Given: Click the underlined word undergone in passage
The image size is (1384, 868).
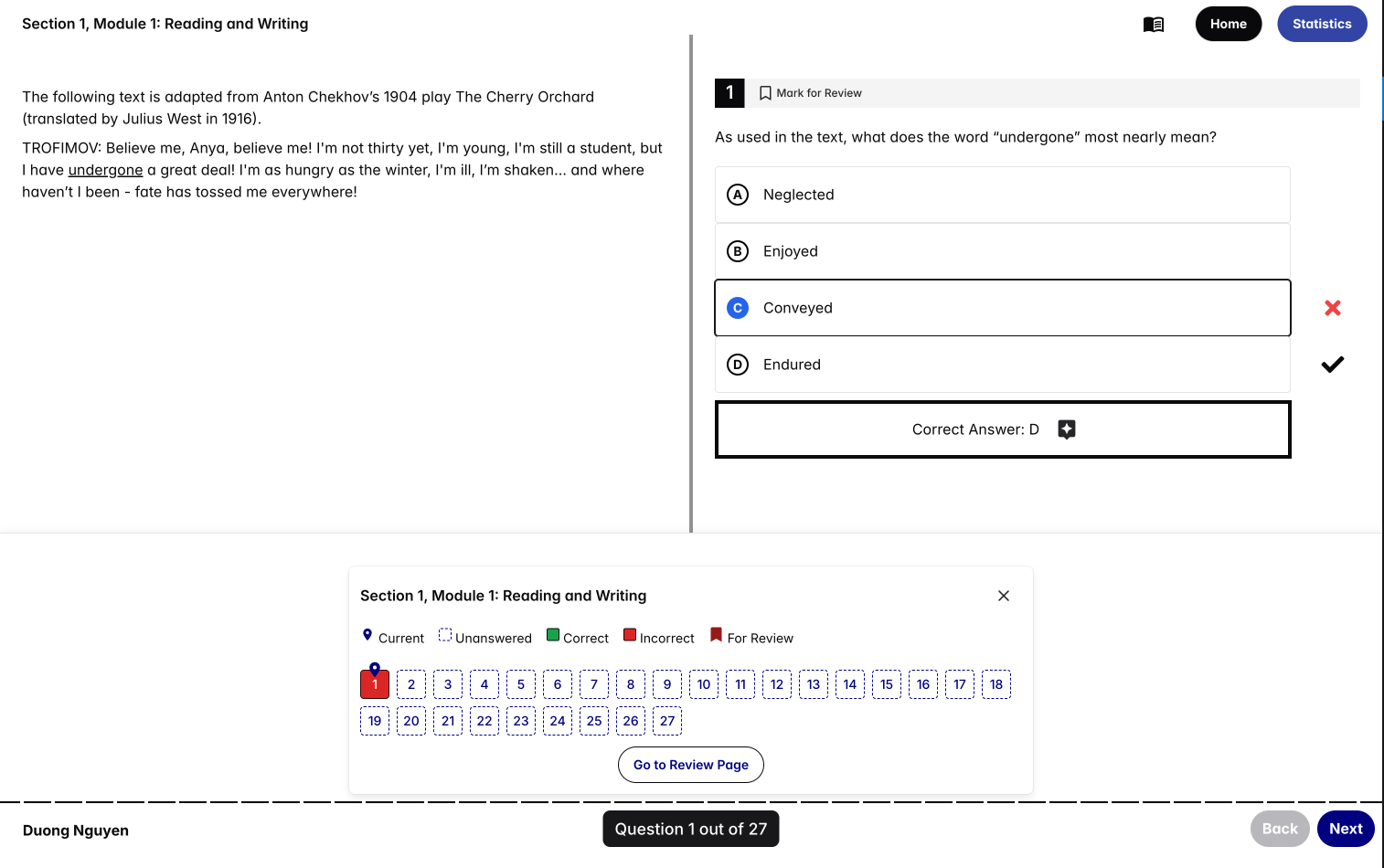Looking at the screenshot, I should click(105, 170).
